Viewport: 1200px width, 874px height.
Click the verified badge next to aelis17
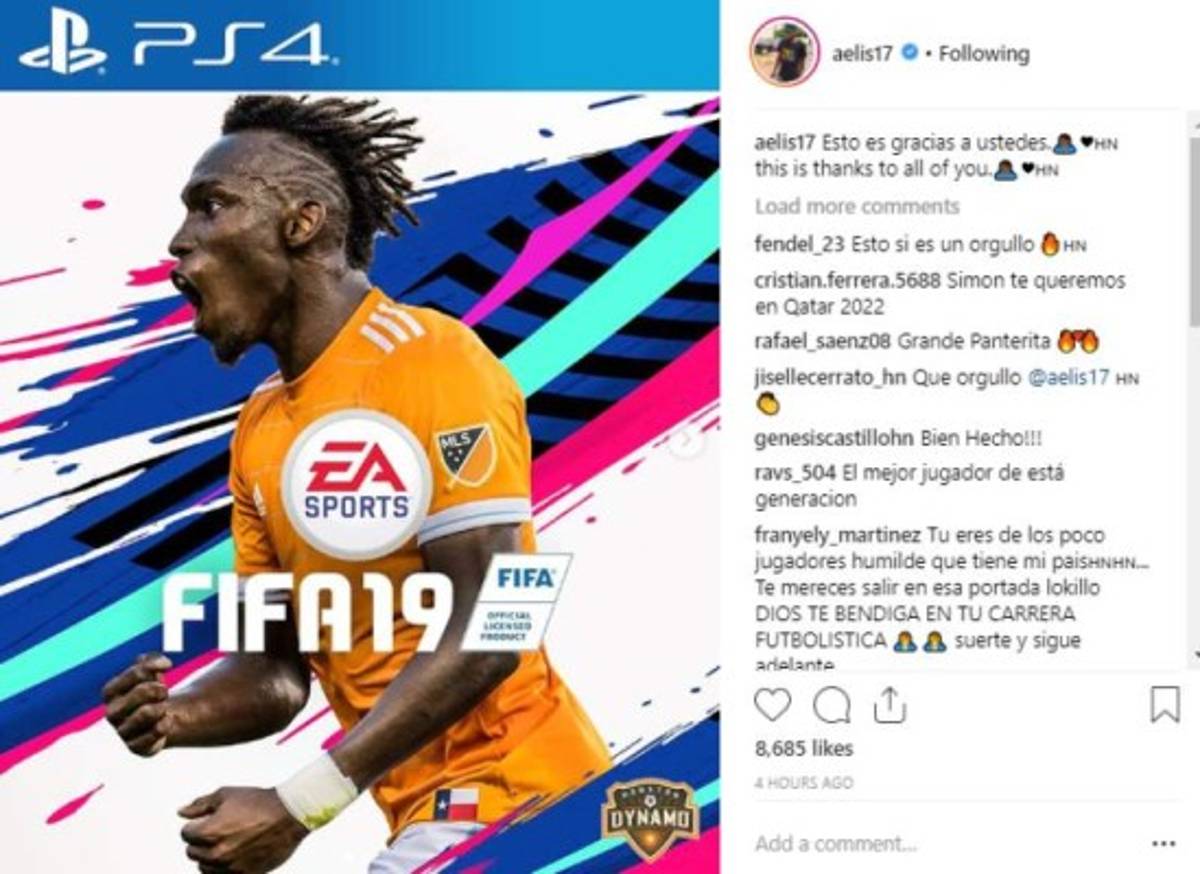coord(910,53)
